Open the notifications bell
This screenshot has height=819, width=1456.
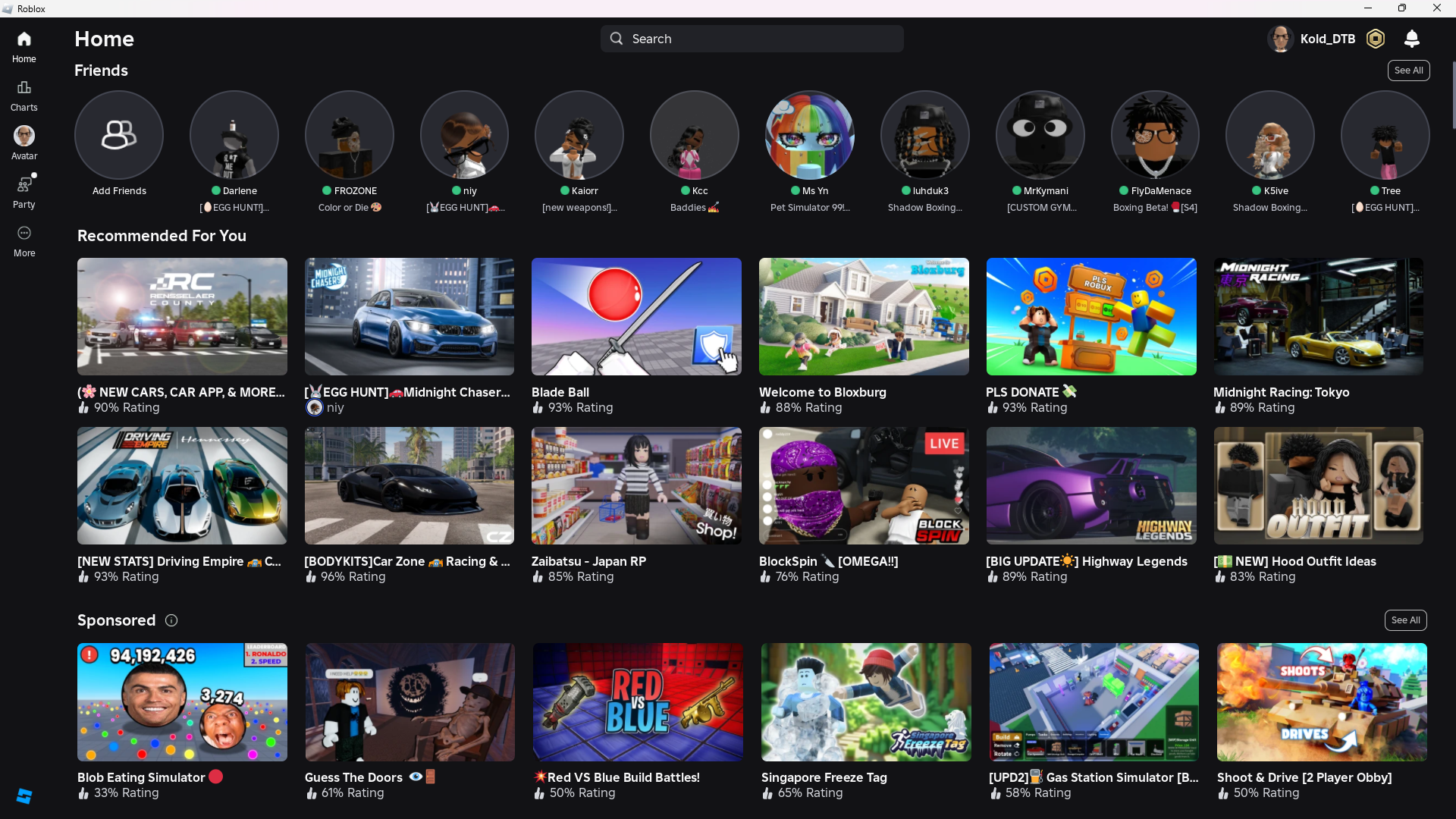tap(1412, 39)
